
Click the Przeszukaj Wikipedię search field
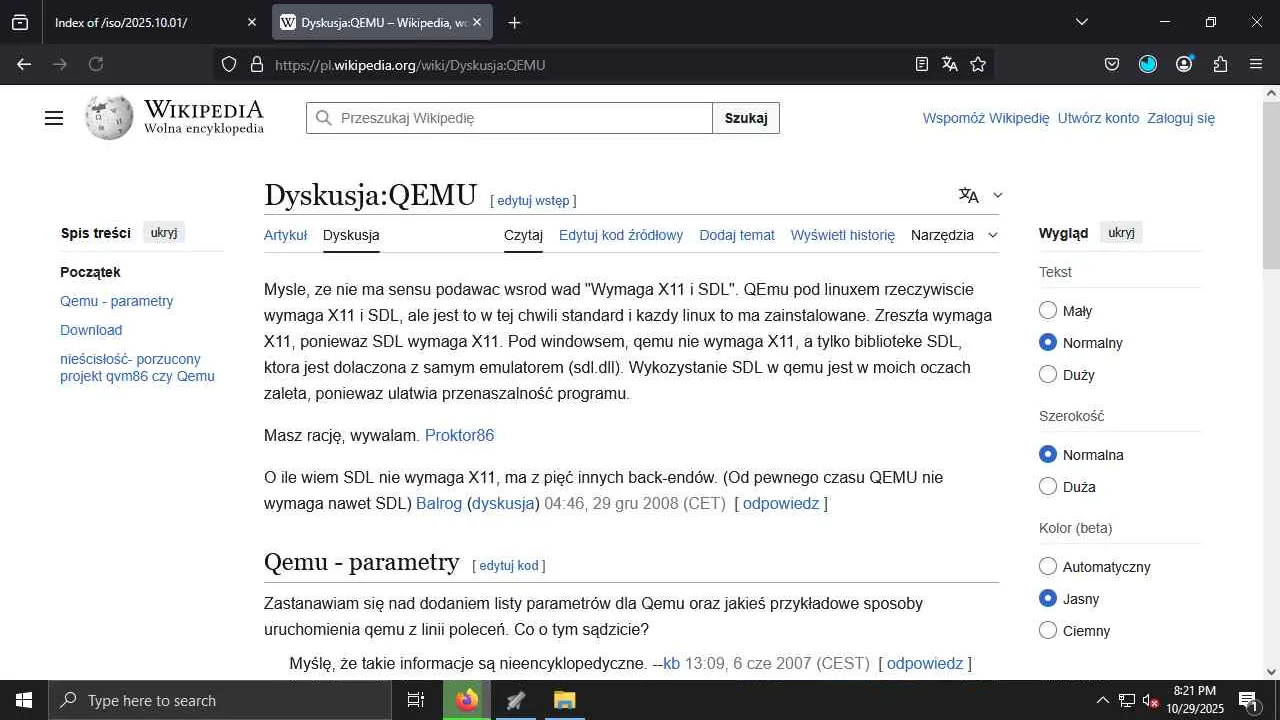(509, 118)
